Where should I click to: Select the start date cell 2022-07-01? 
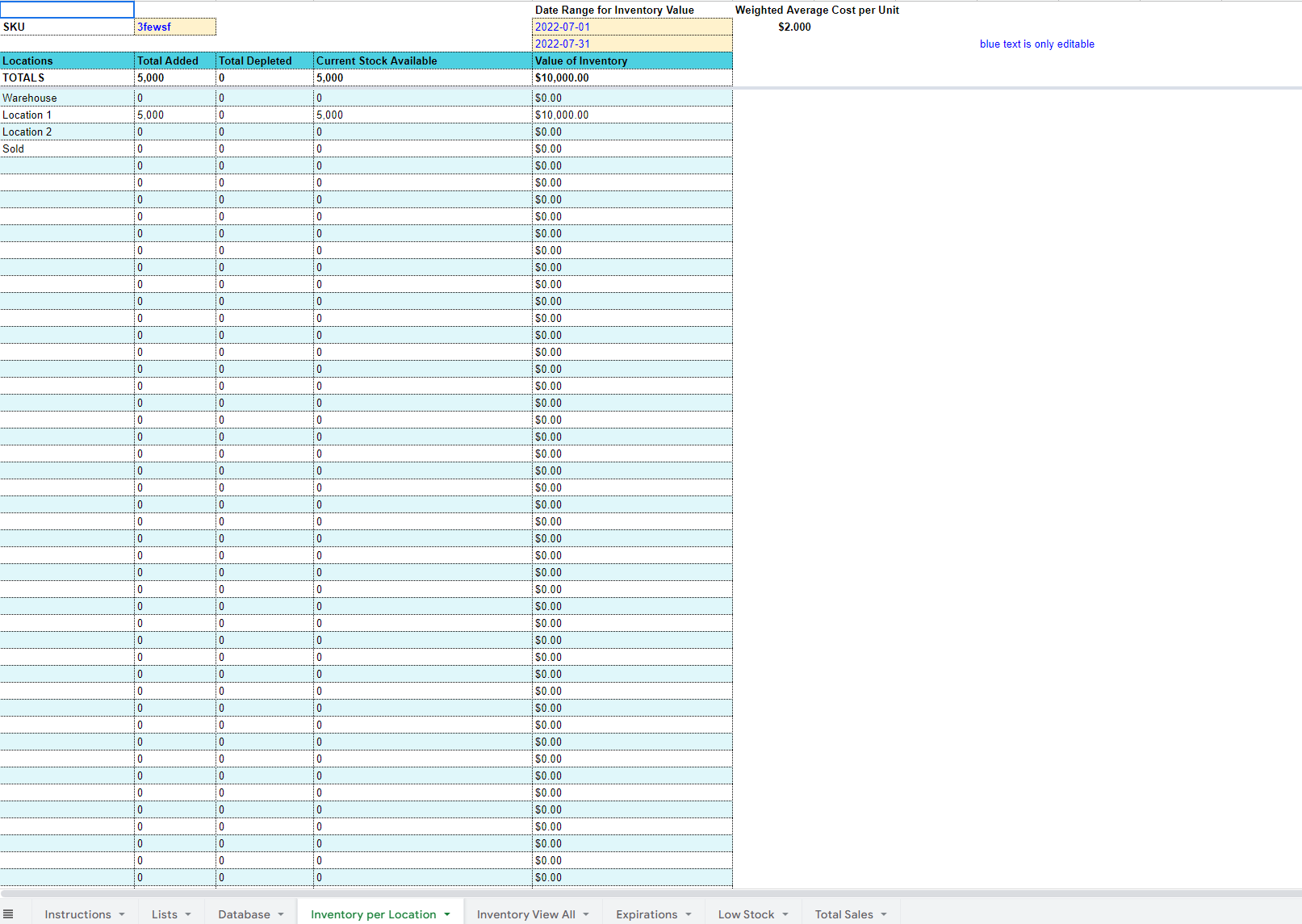(x=632, y=27)
